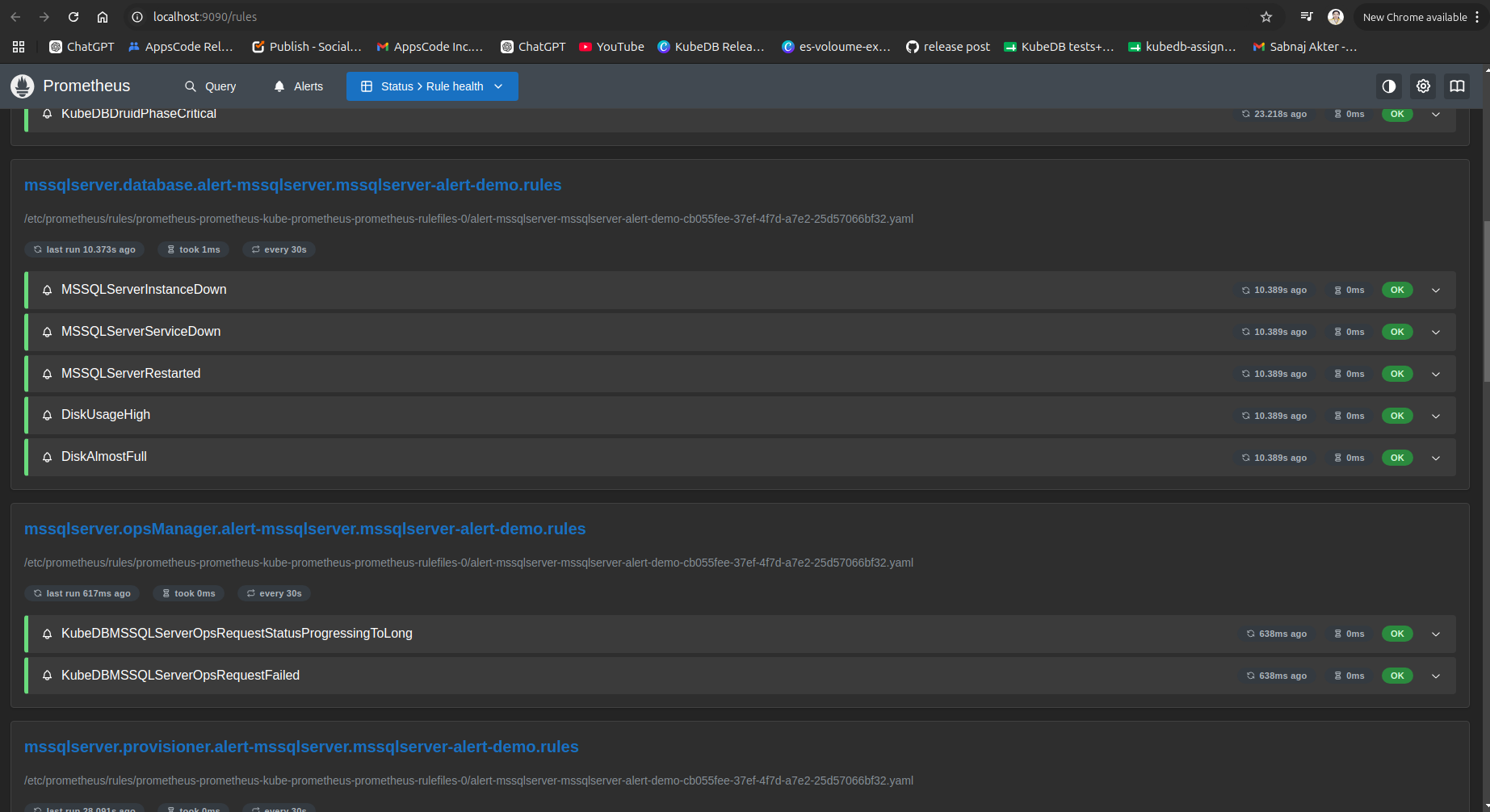
Task: Open the bookmarks apps grid icon
Action: click(x=19, y=47)
